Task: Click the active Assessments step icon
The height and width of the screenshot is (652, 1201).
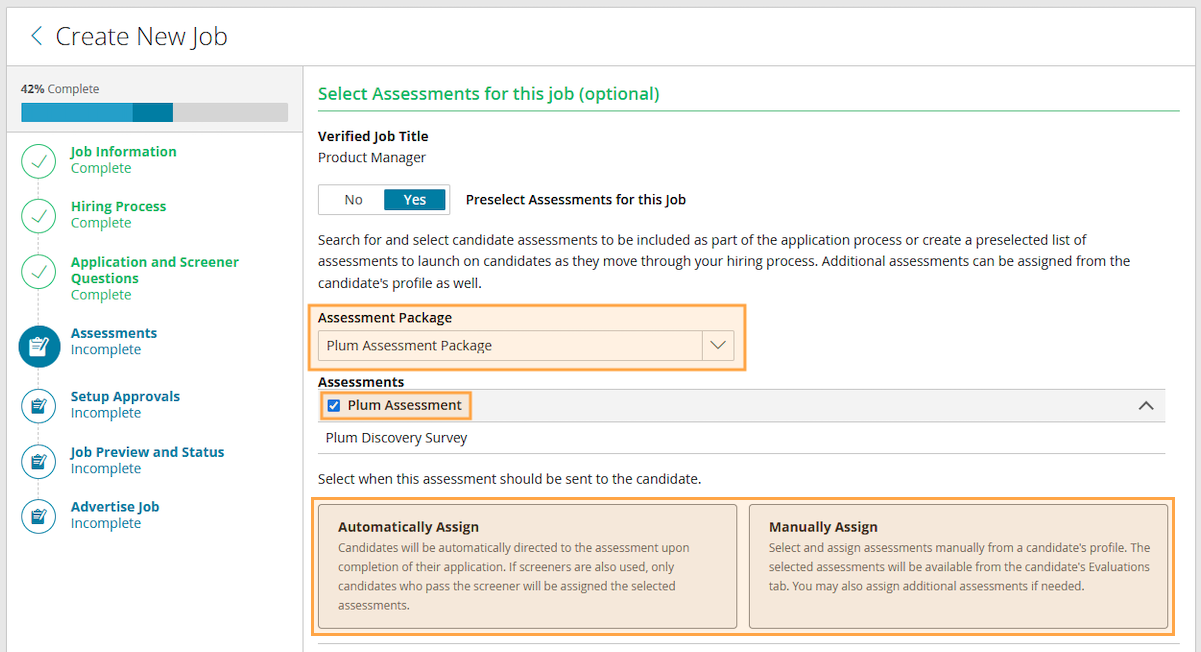Action: point(38,346)
